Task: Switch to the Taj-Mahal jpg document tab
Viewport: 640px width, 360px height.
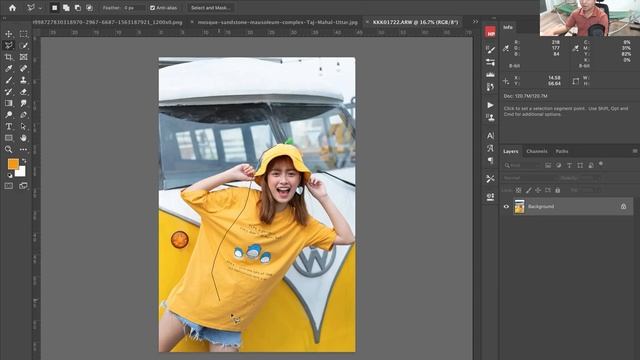Action: point(278,22)
